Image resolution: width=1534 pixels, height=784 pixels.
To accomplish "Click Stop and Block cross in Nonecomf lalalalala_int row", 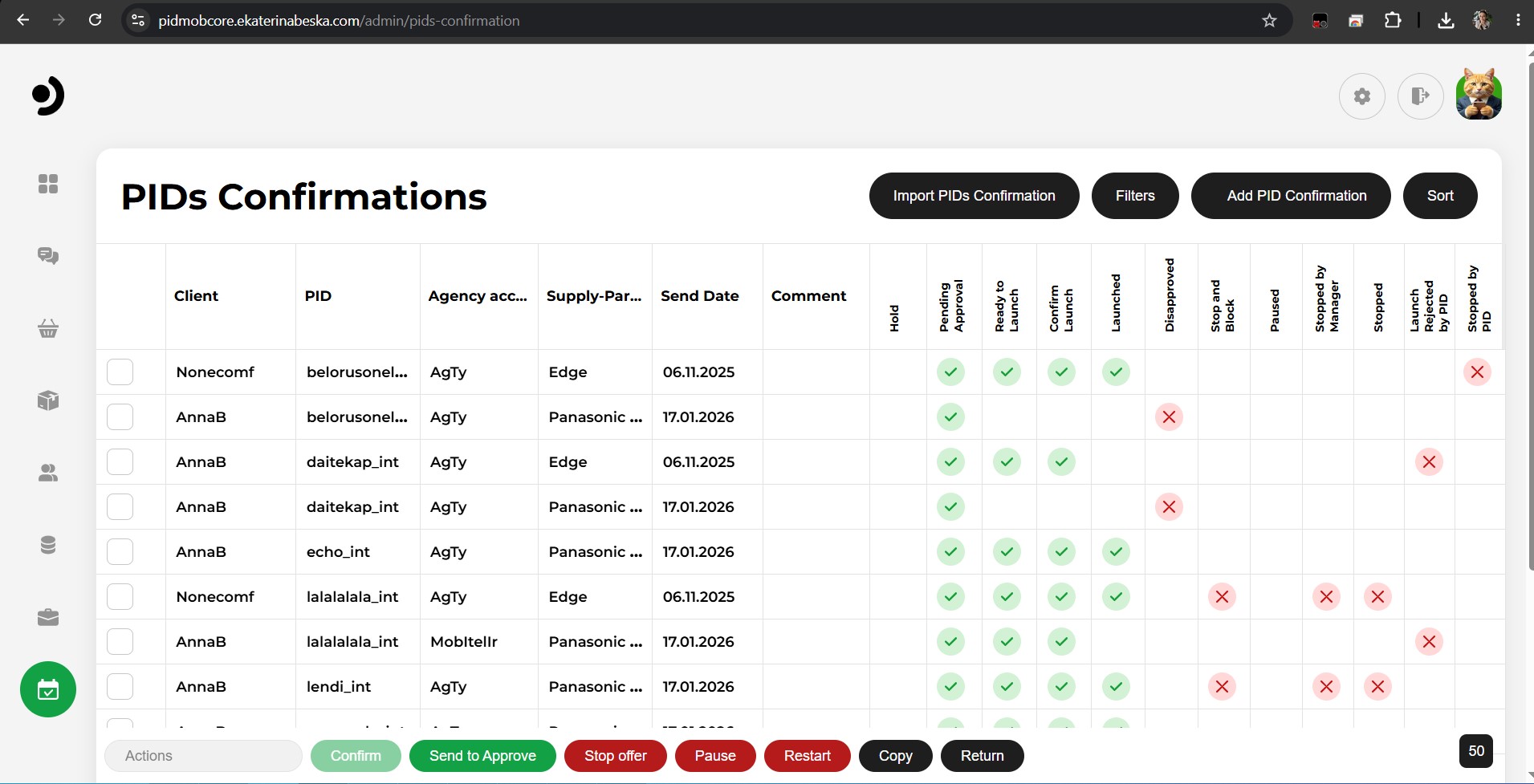I will click(1222, 597).
